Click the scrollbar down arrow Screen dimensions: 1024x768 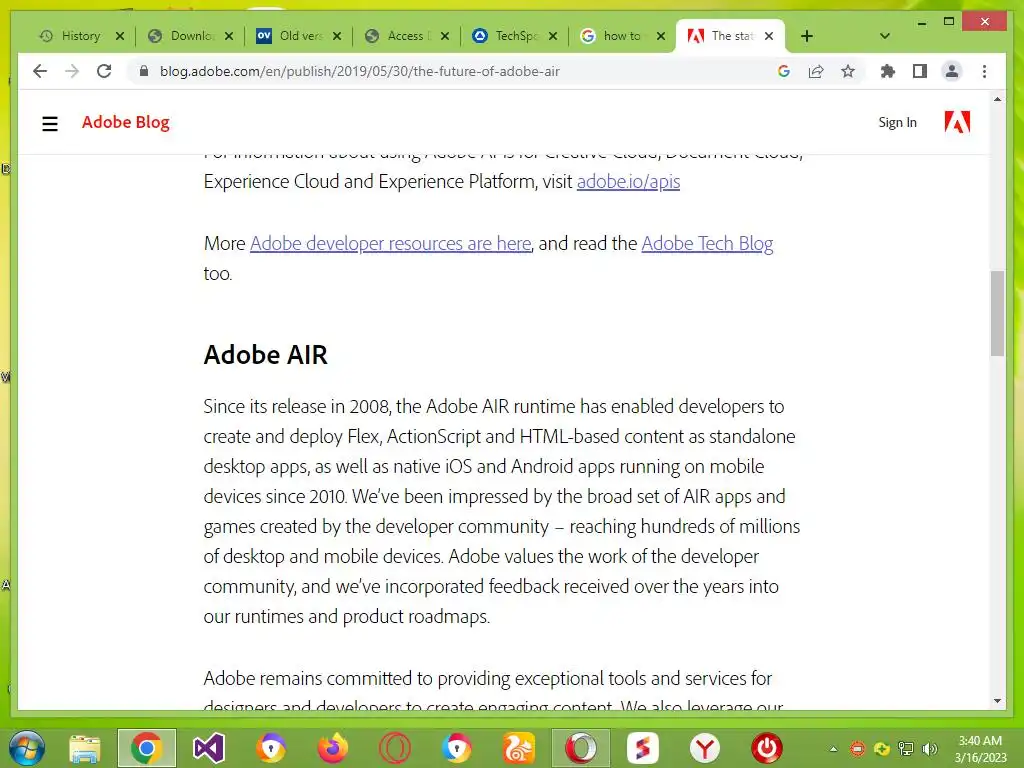click(997, 701)
